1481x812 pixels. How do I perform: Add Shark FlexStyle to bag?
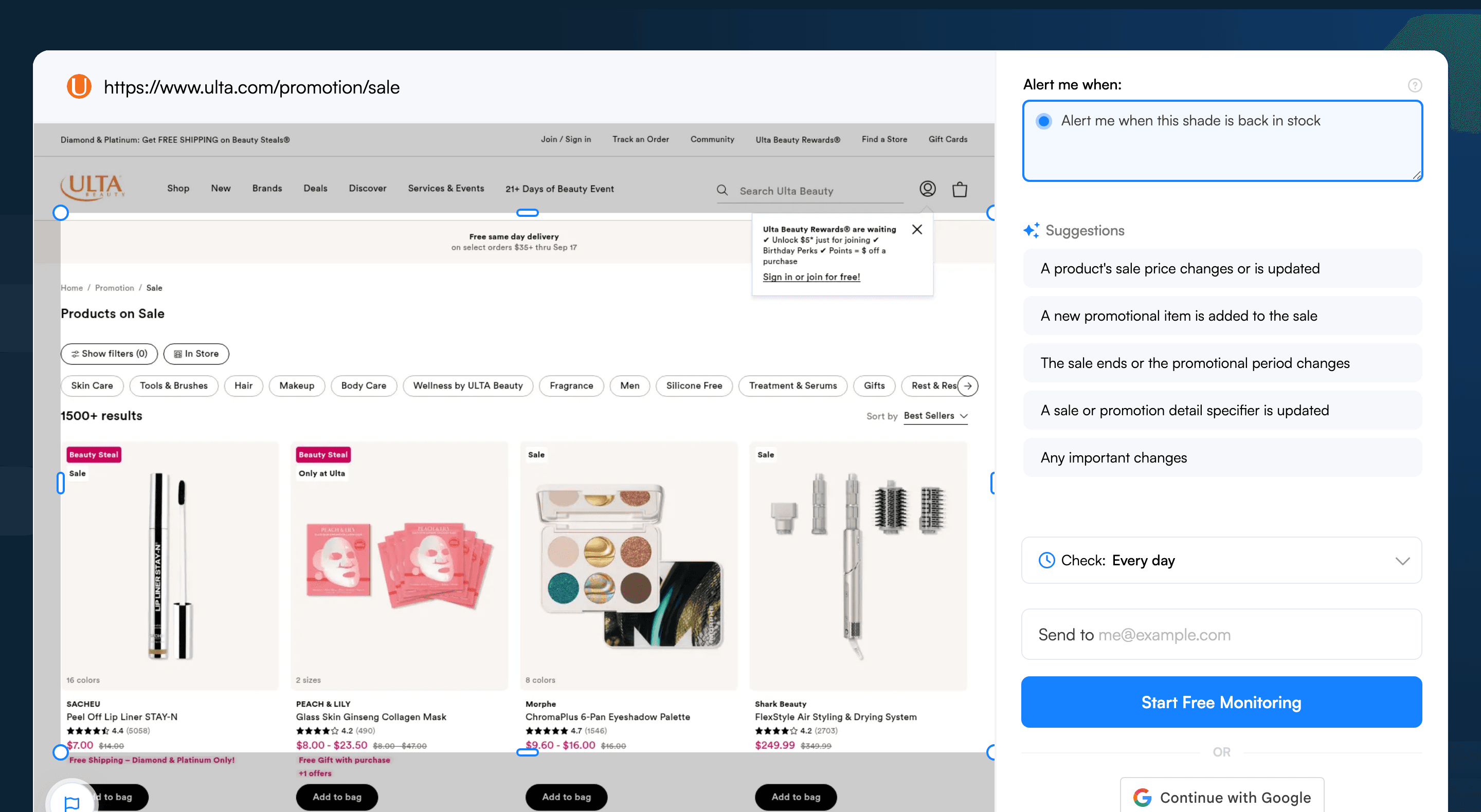click(x=796, y=797)
